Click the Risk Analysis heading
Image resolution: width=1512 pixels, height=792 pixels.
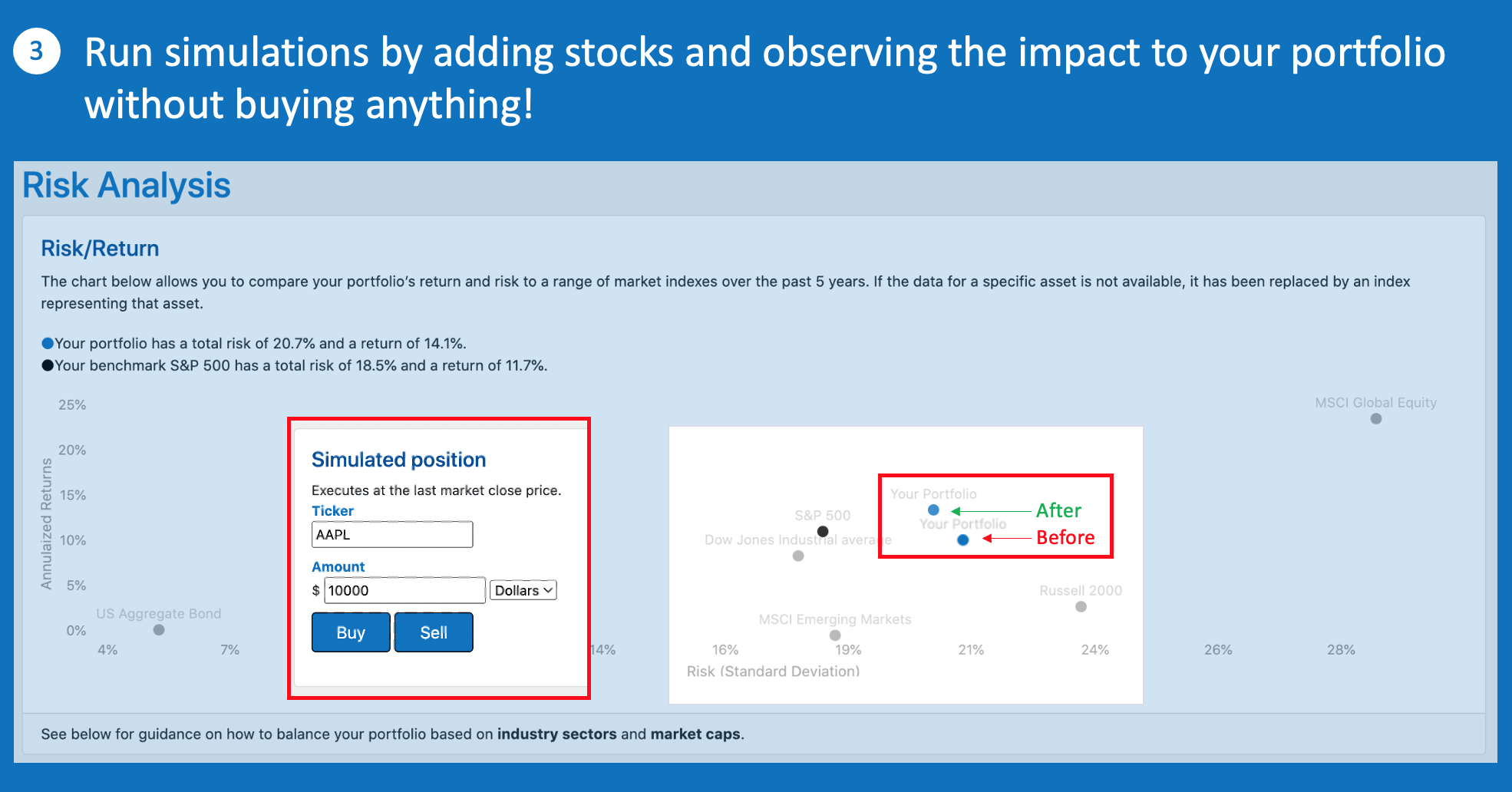pos(127,185)
